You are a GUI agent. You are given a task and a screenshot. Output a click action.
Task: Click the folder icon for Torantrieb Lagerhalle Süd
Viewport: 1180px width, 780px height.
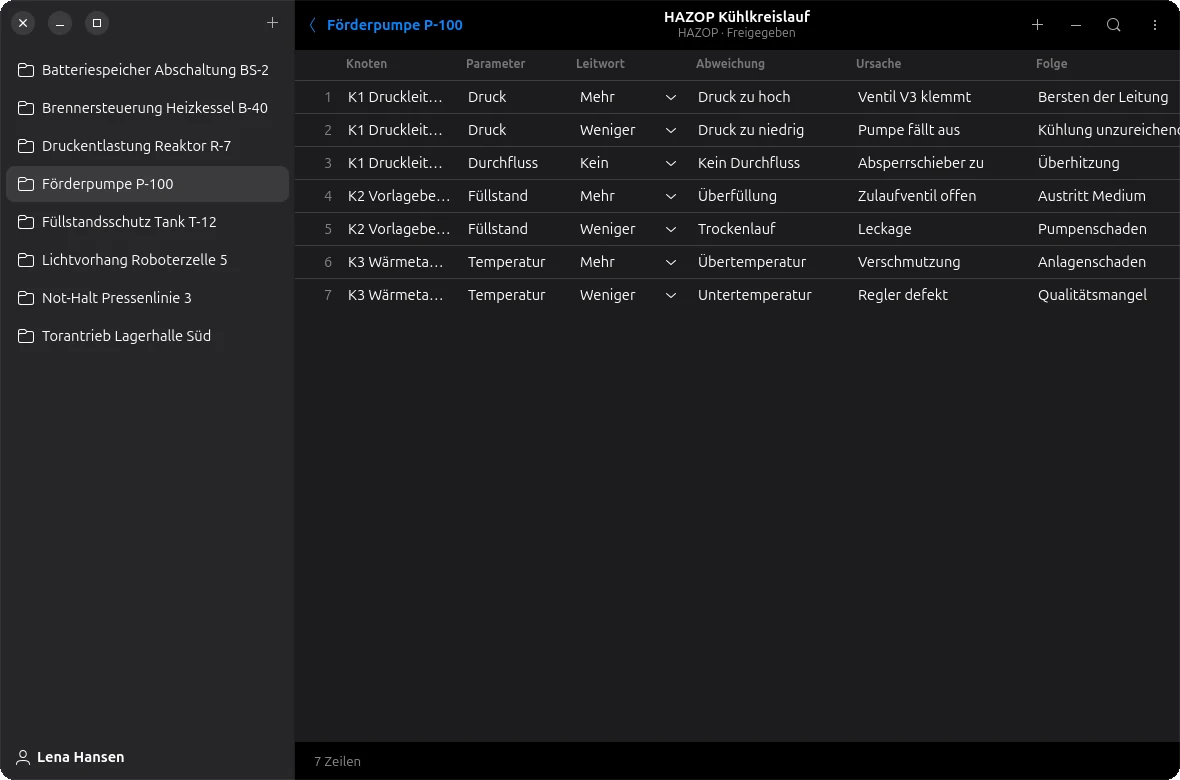(26, 336)
